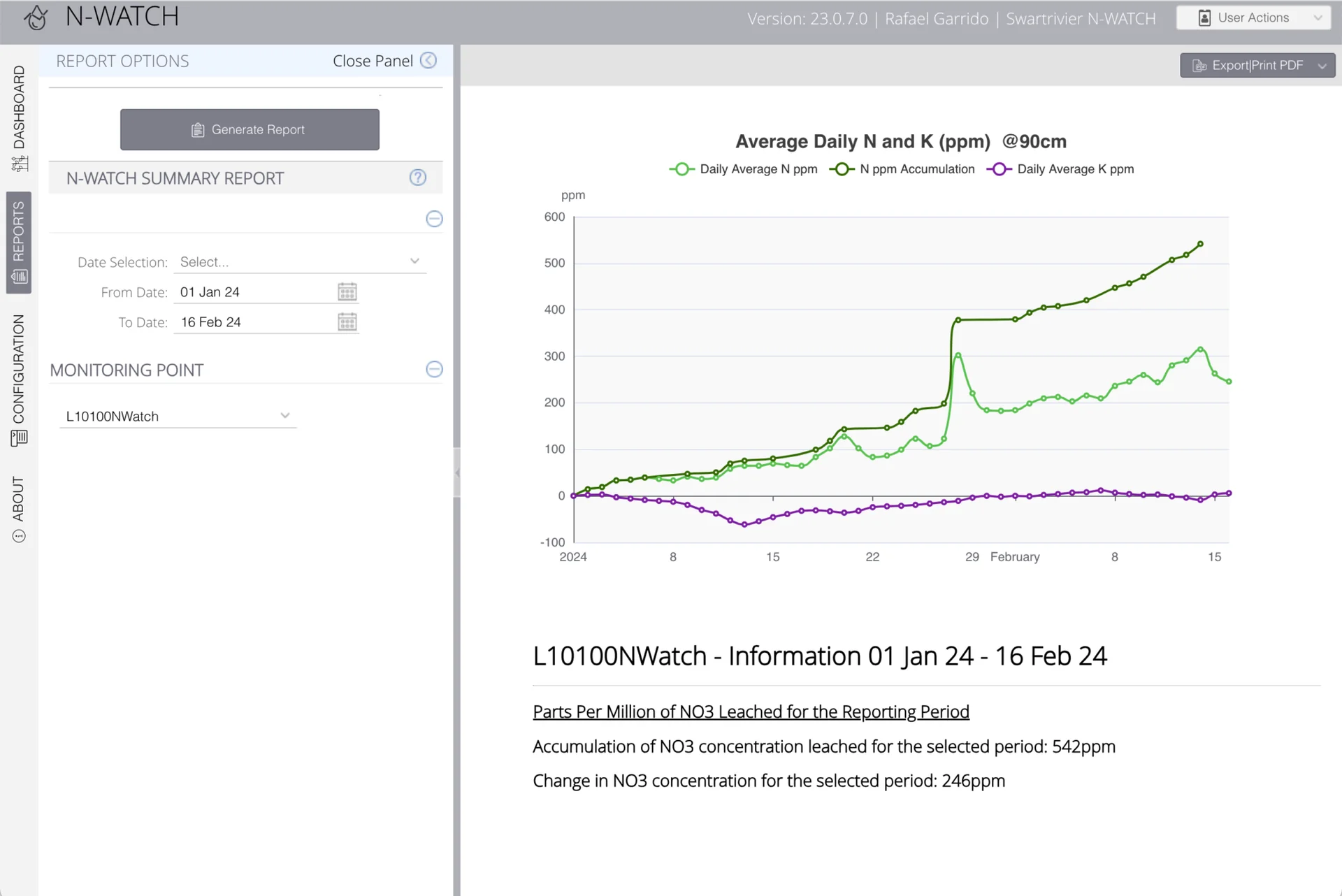The width and height of the screenshot is (1342, 896).
Task: Switch to the Reports tab
Action: click(x=19, y=243)
